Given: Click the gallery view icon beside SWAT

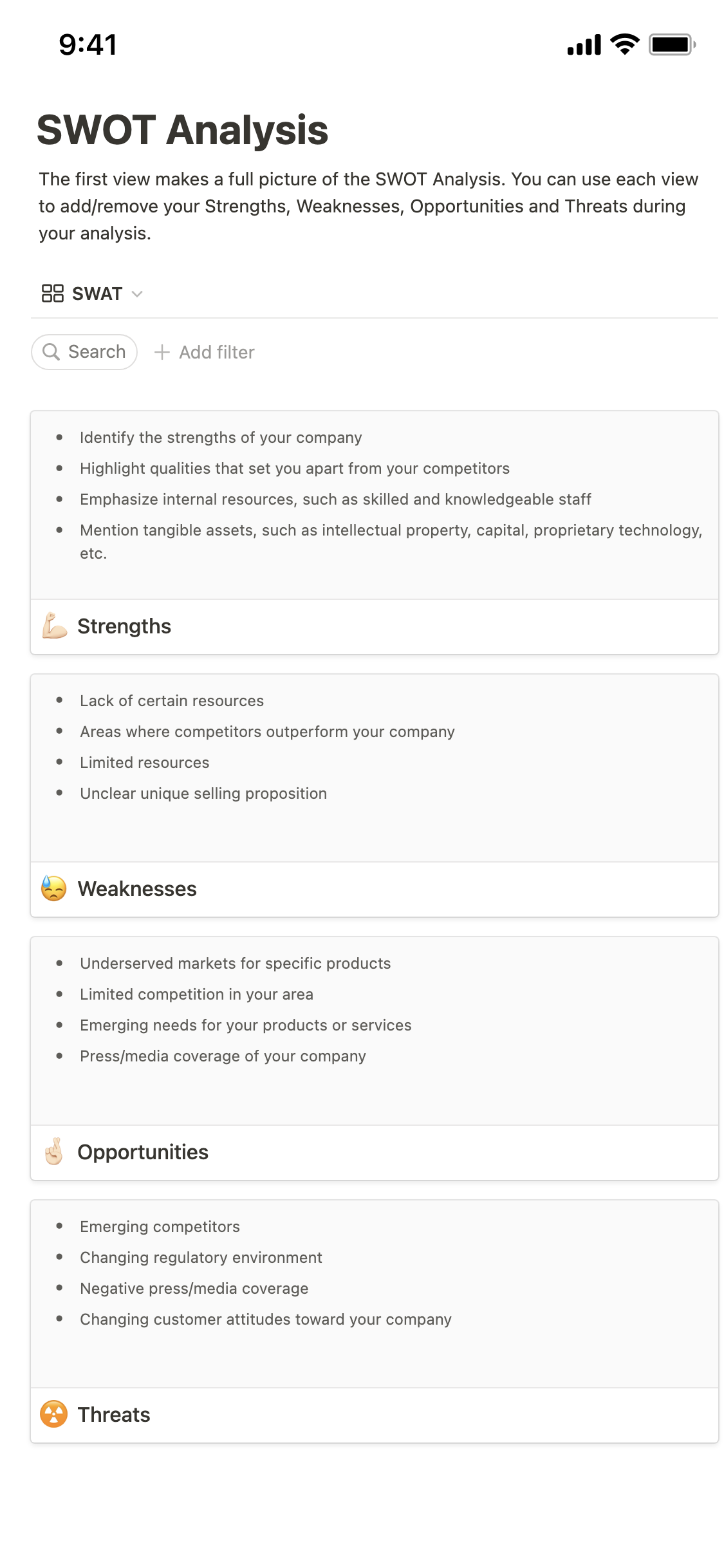Looking at the screenshot, I should (x=52, y=294).
